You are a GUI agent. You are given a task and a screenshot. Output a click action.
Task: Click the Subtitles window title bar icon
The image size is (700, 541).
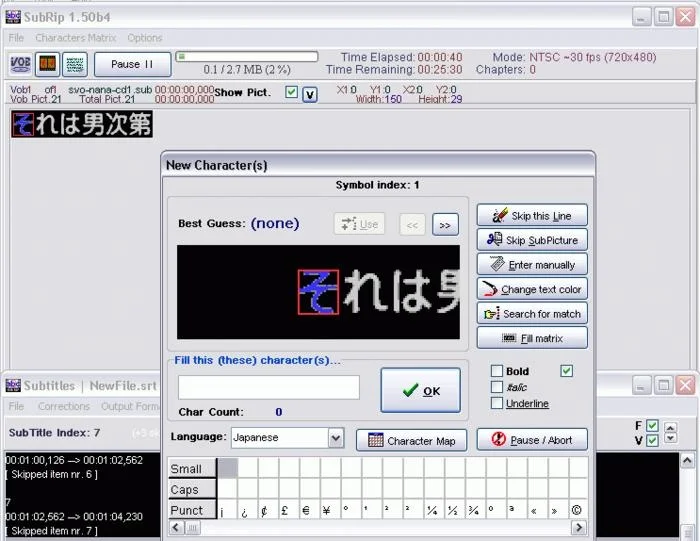click(x=13, y=385)
